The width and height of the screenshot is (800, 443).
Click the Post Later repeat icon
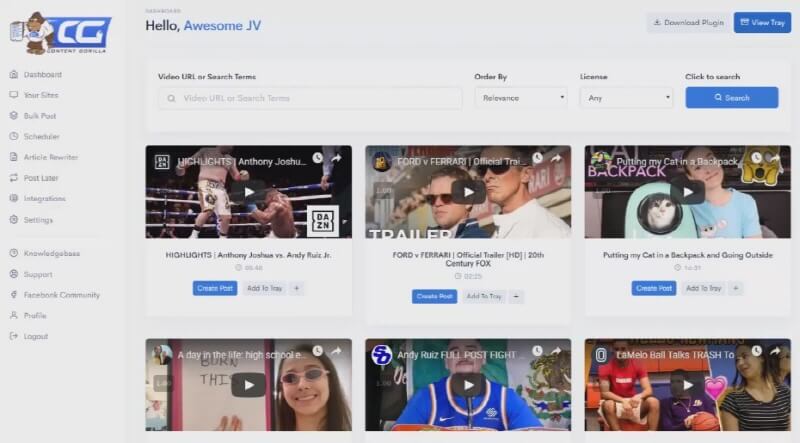pyautogui.click(x=14, y=178)
